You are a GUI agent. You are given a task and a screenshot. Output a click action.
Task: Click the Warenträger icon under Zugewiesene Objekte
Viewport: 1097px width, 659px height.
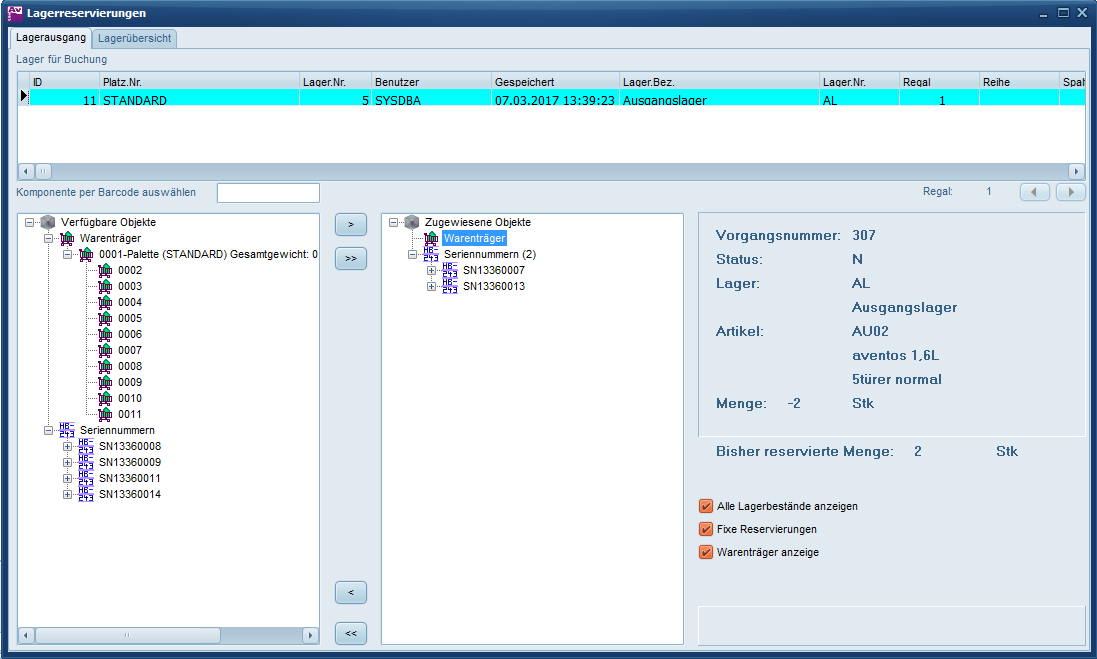click(x=431, y=238)
